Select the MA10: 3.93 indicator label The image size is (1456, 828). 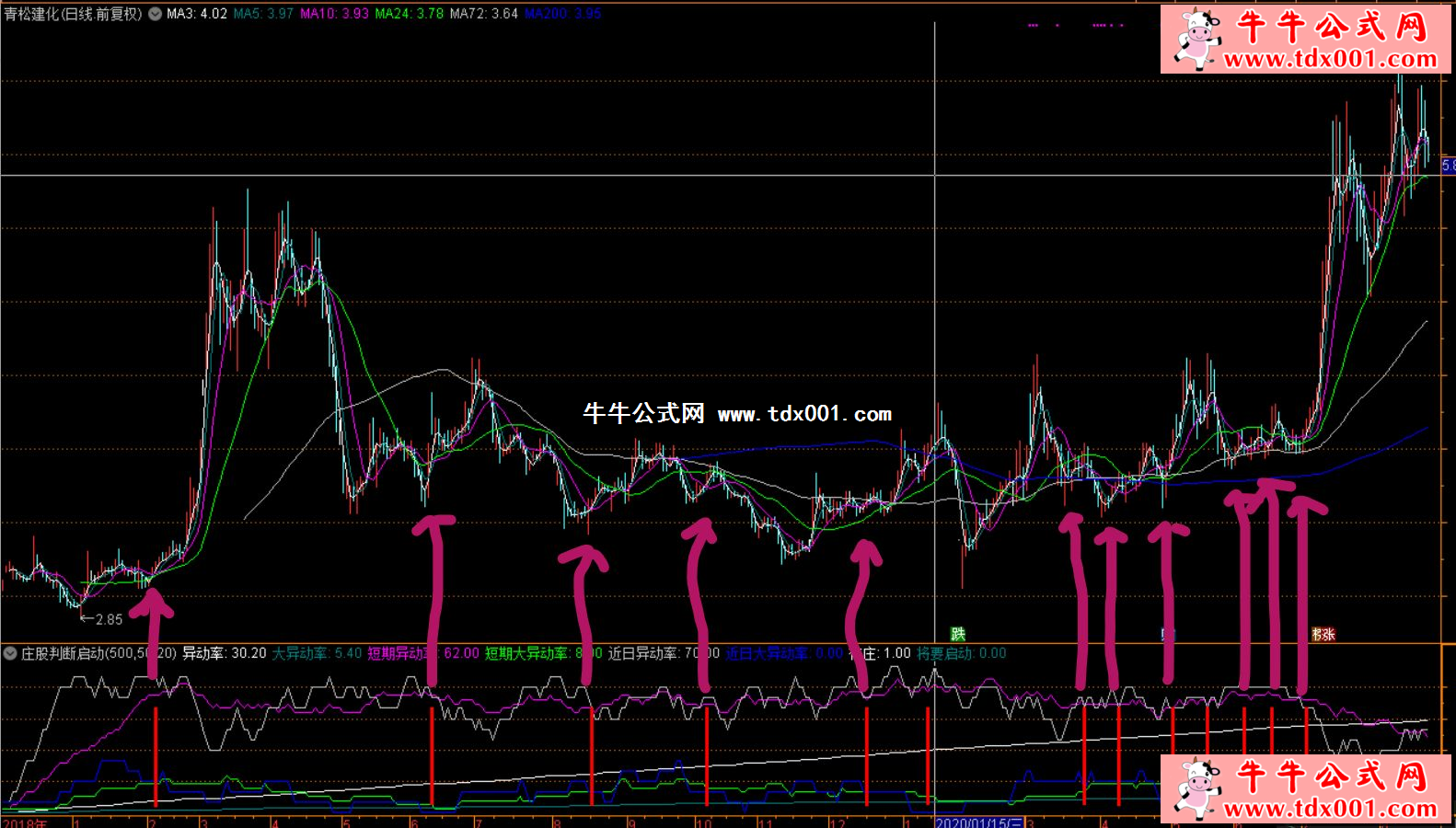point(334,14)
